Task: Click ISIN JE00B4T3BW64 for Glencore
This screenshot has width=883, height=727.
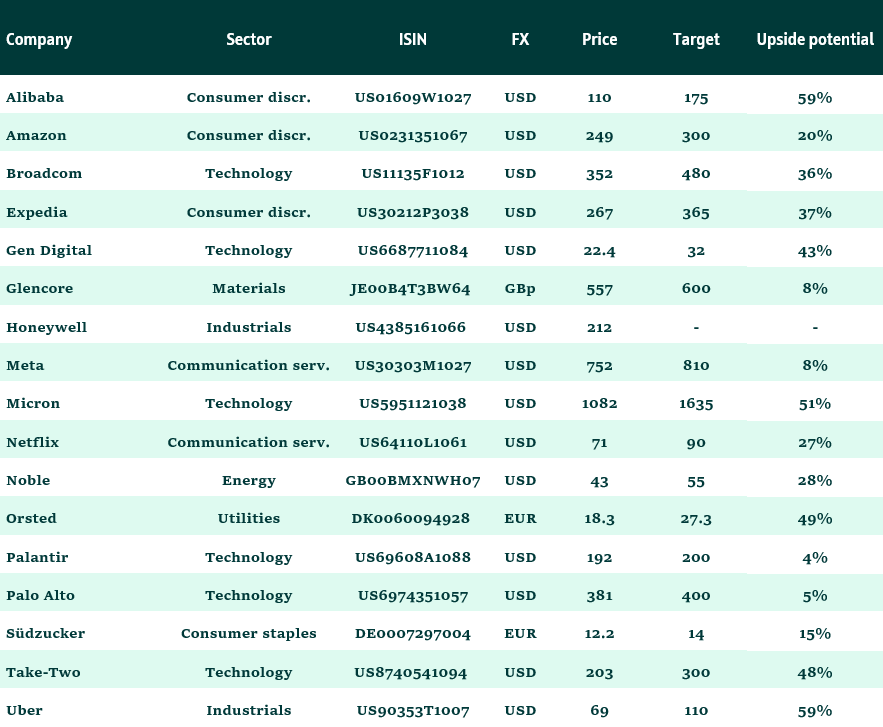Action: point(410,289)
